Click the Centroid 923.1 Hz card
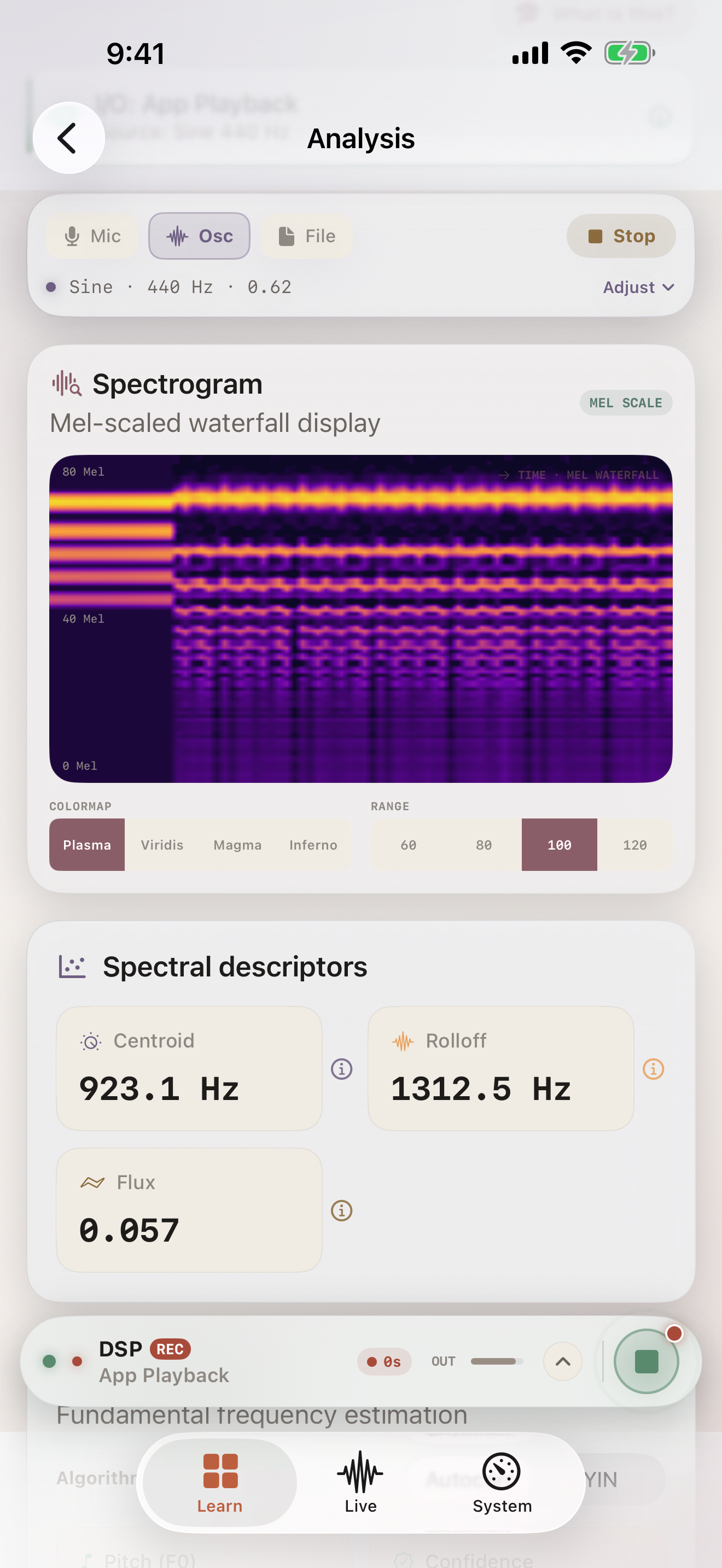The height and width of the screenshot is (1568, 722). [x=189, y=1068]
